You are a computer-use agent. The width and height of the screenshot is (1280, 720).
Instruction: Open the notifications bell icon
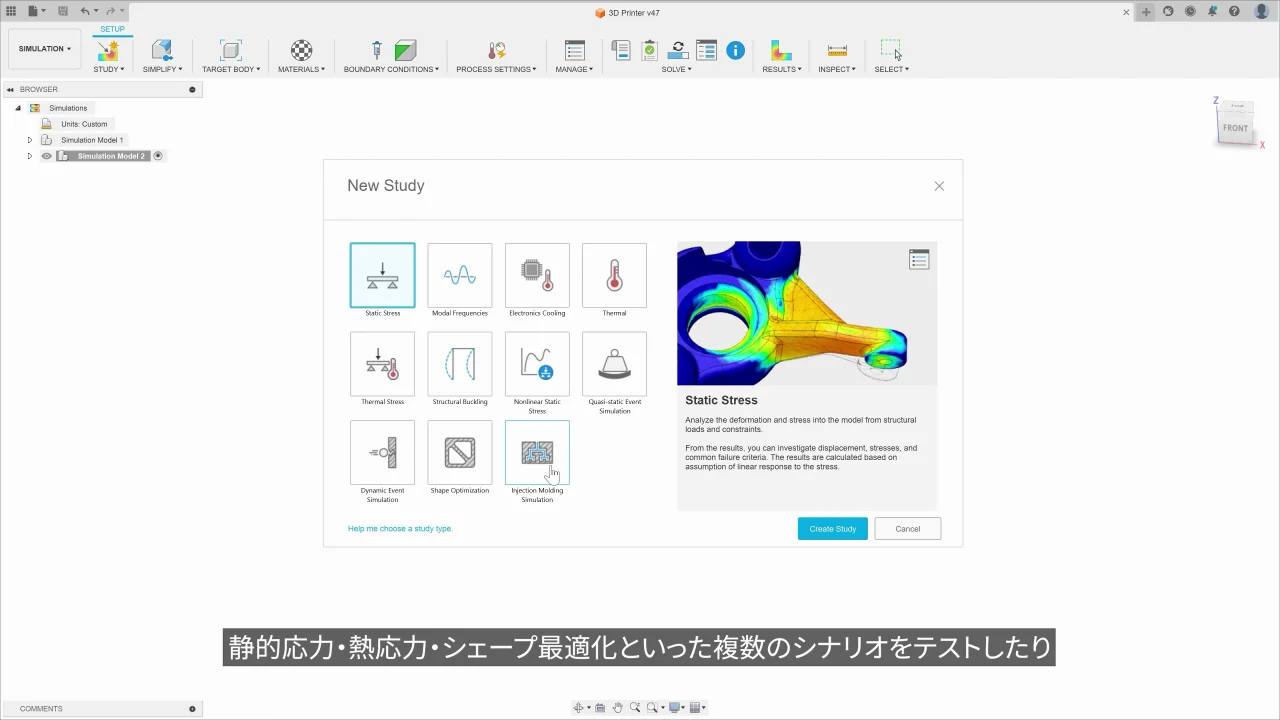point(1212,12)
